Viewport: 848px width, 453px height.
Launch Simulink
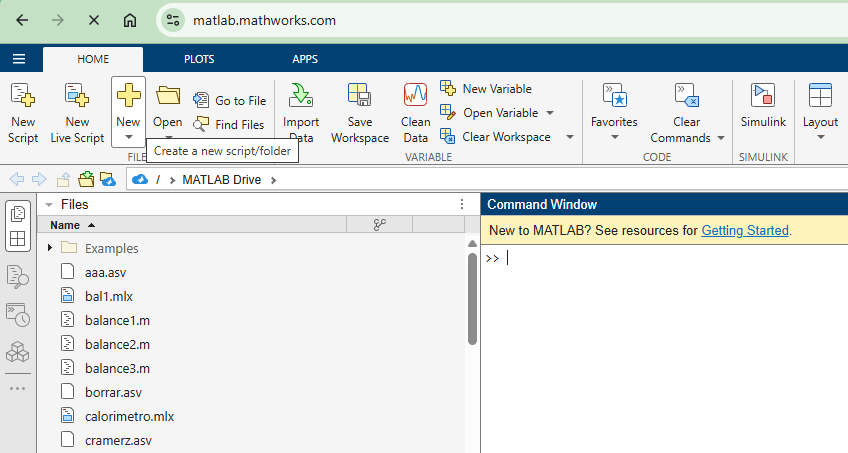763,106
